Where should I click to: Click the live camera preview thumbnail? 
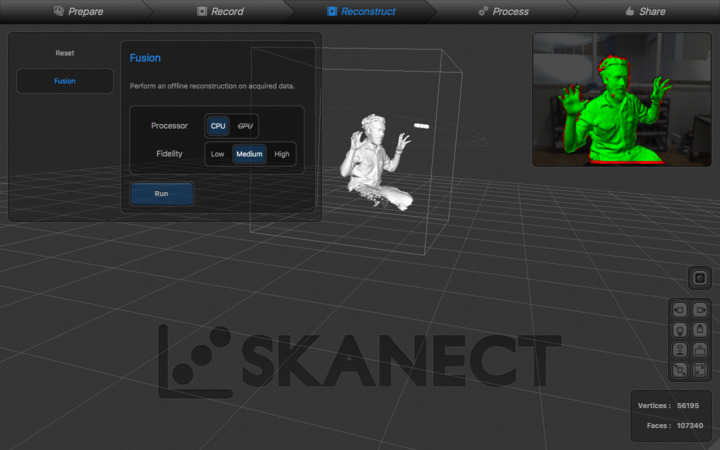coord(622,100)
